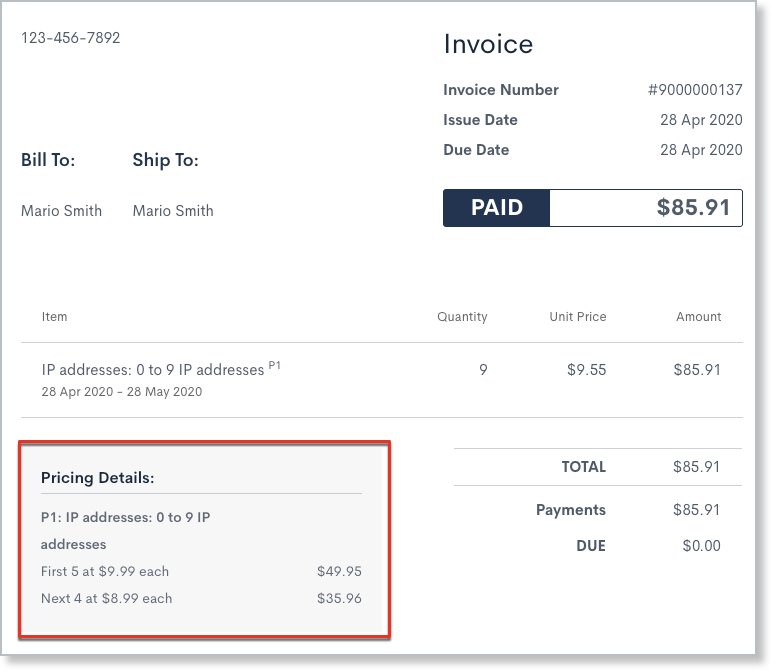Click the Amount column header
The height and width of the screenshot is (670, 771).
click(x=698, y=317)
